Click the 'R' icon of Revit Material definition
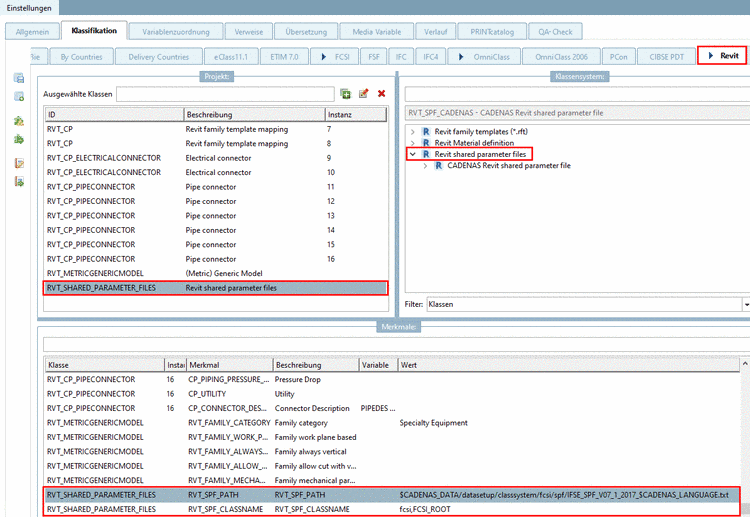This screenshot has height=517, width=750. pyautogui.click(x=426, y=143)
